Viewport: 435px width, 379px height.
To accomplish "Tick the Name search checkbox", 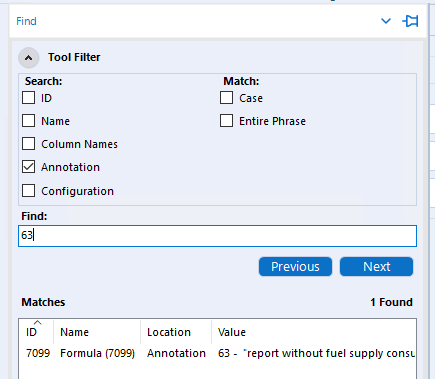I will tap(28, 121).
